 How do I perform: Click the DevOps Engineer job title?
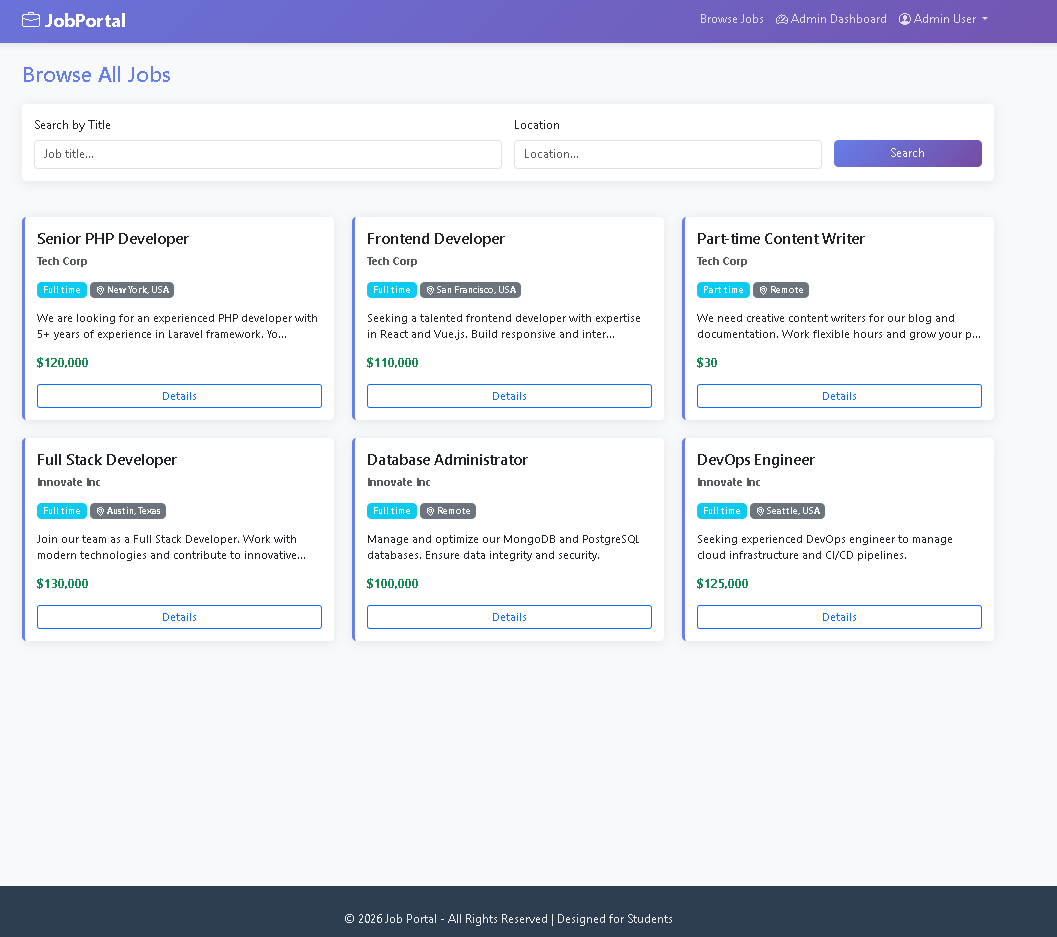click(x=756, y=460)
